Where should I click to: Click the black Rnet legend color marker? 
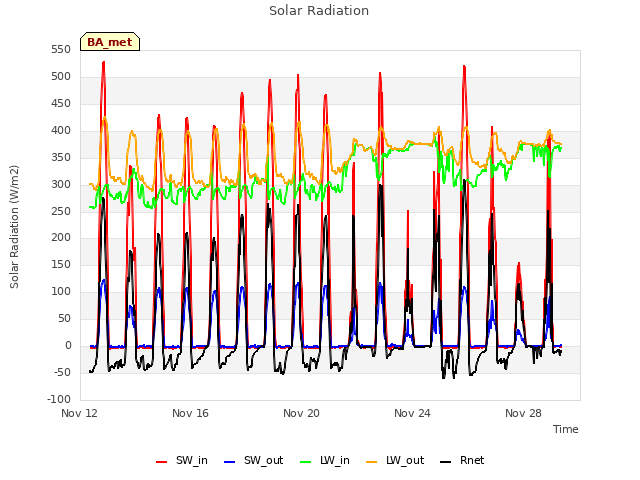(x=446, y=462)
